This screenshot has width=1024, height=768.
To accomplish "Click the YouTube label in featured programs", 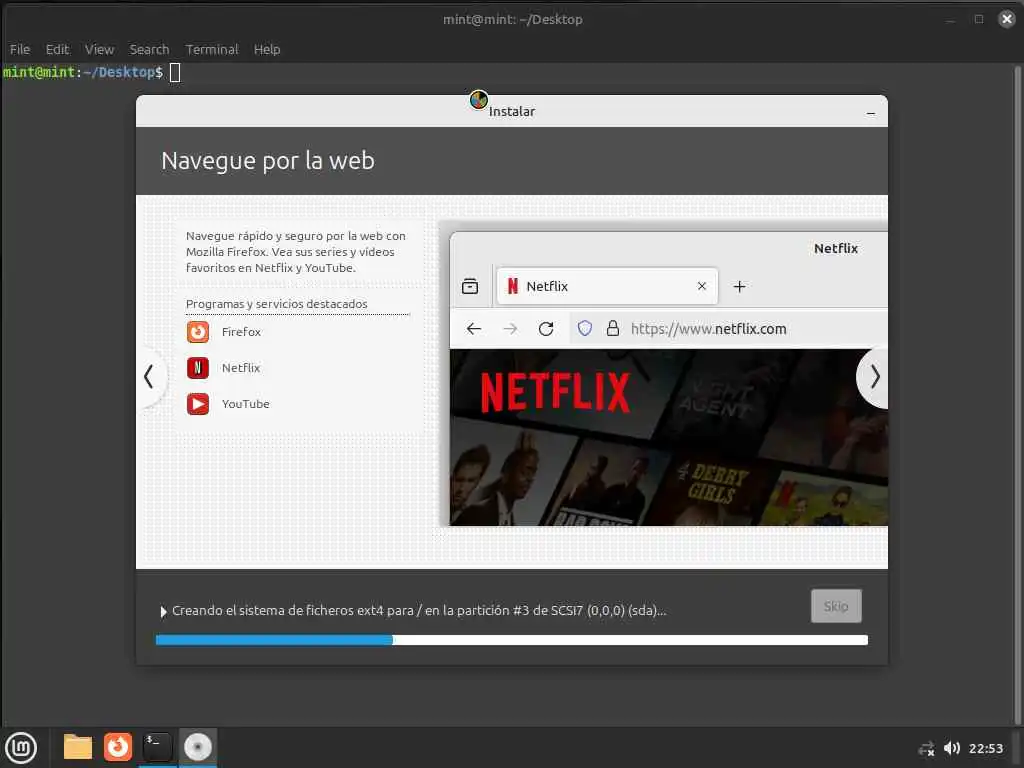I will click(x=246, y=404).
